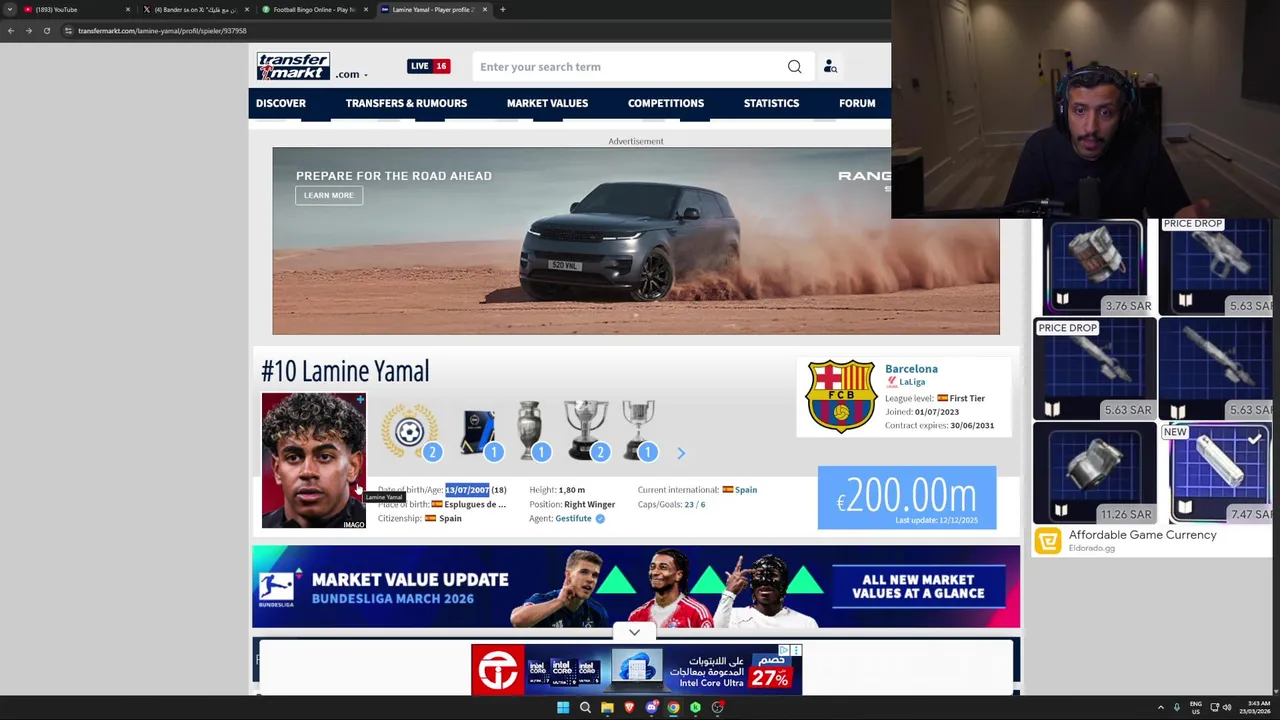This screenshot has width=1280, height=720.
Task: Open the Transfermarkt logo home link
Action: [293, 66]
